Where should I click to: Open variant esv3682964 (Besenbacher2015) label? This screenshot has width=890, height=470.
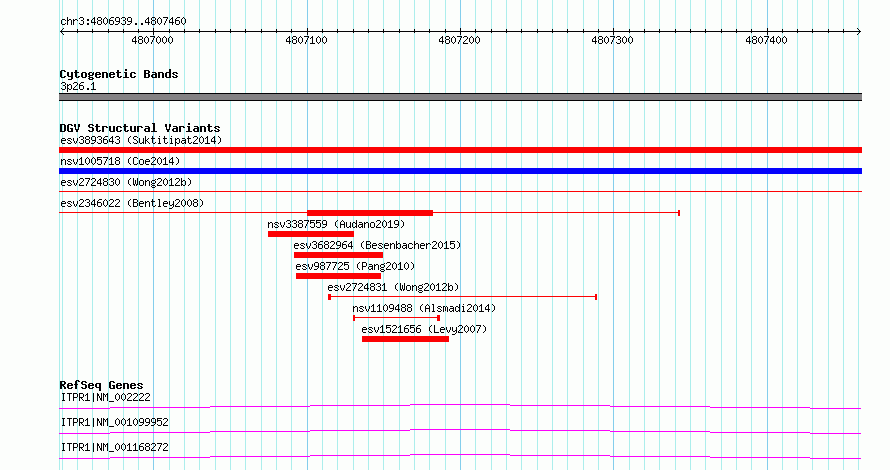point(377,245)
